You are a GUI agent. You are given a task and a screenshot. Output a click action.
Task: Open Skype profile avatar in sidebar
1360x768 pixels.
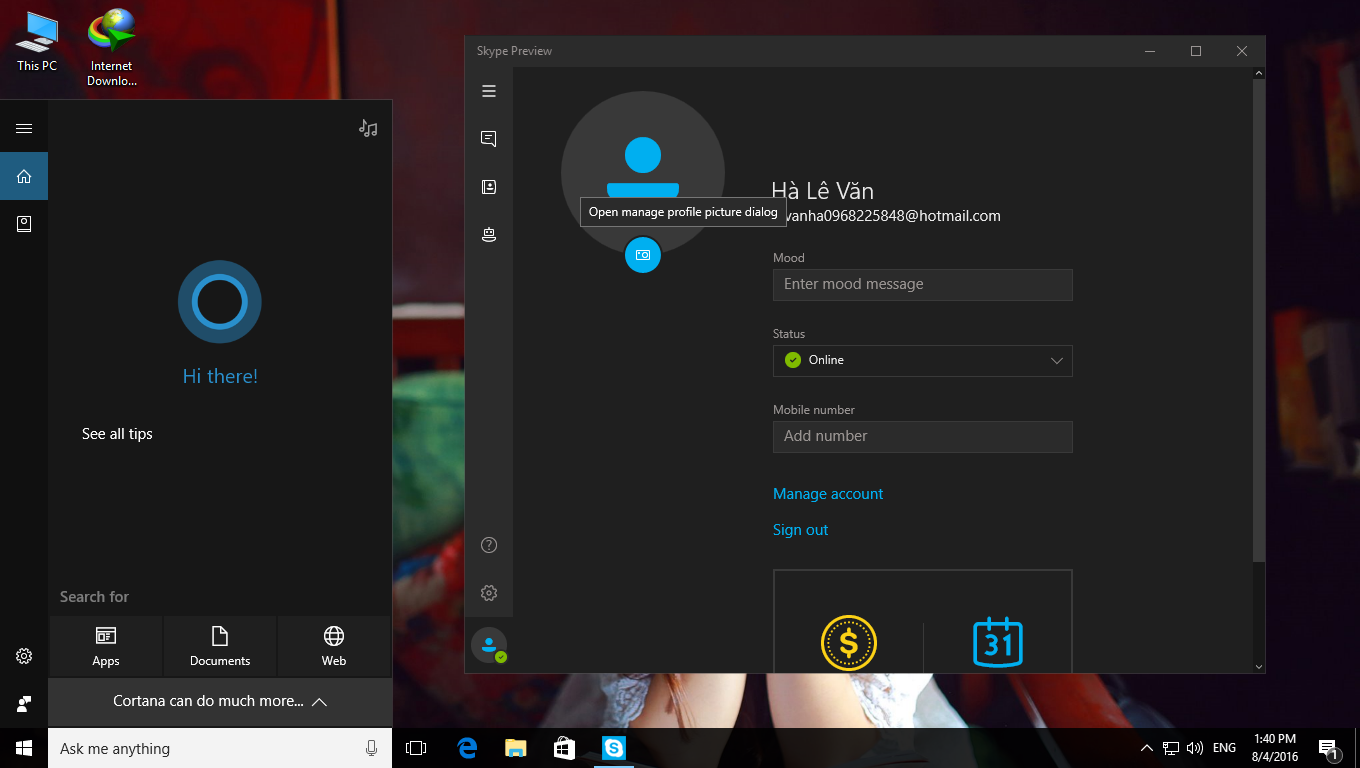(489, 645)
